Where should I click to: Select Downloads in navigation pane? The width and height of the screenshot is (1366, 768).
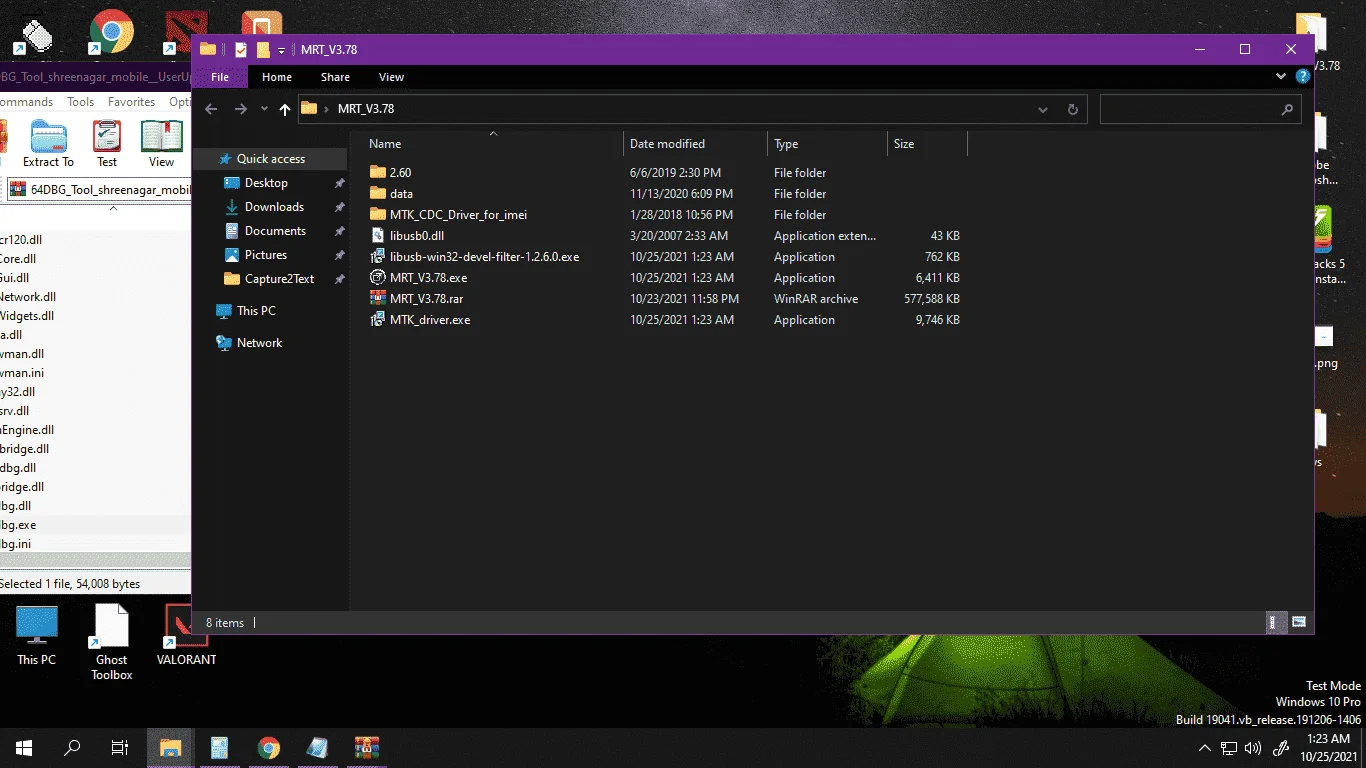[x=274, y=207]
